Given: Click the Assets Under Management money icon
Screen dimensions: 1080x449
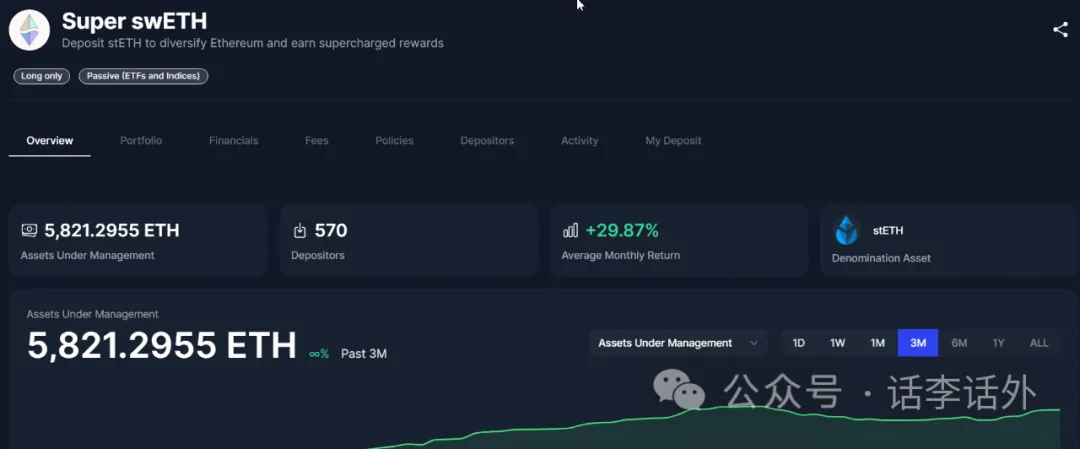Looking at the screenshot, I should point(29,230).
